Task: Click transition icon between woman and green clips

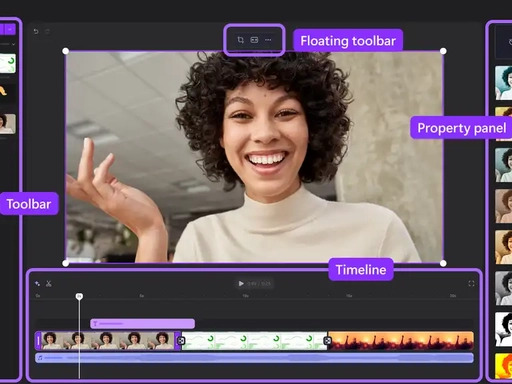Action: [x=181, y=341]
